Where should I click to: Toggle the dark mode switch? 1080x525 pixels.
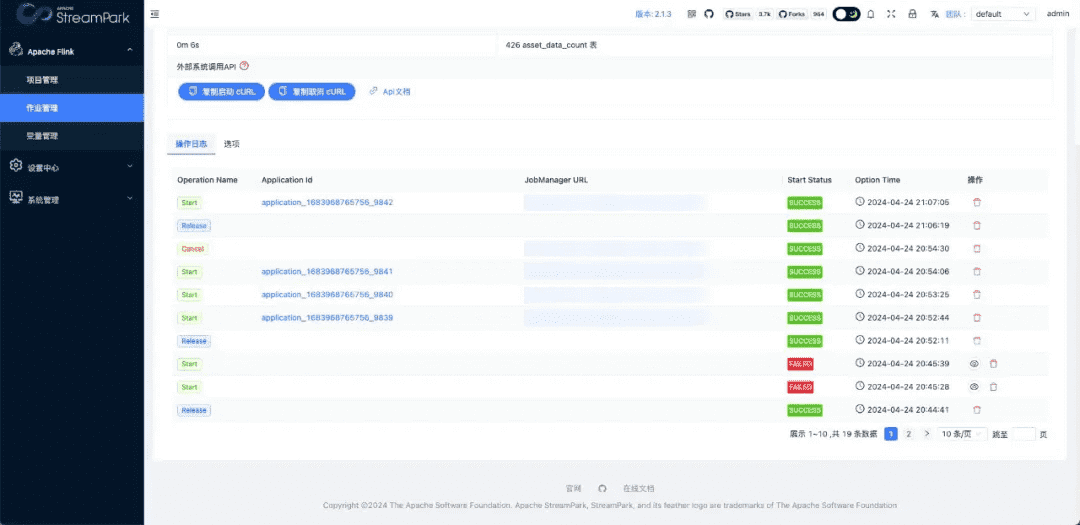point(846,14)
